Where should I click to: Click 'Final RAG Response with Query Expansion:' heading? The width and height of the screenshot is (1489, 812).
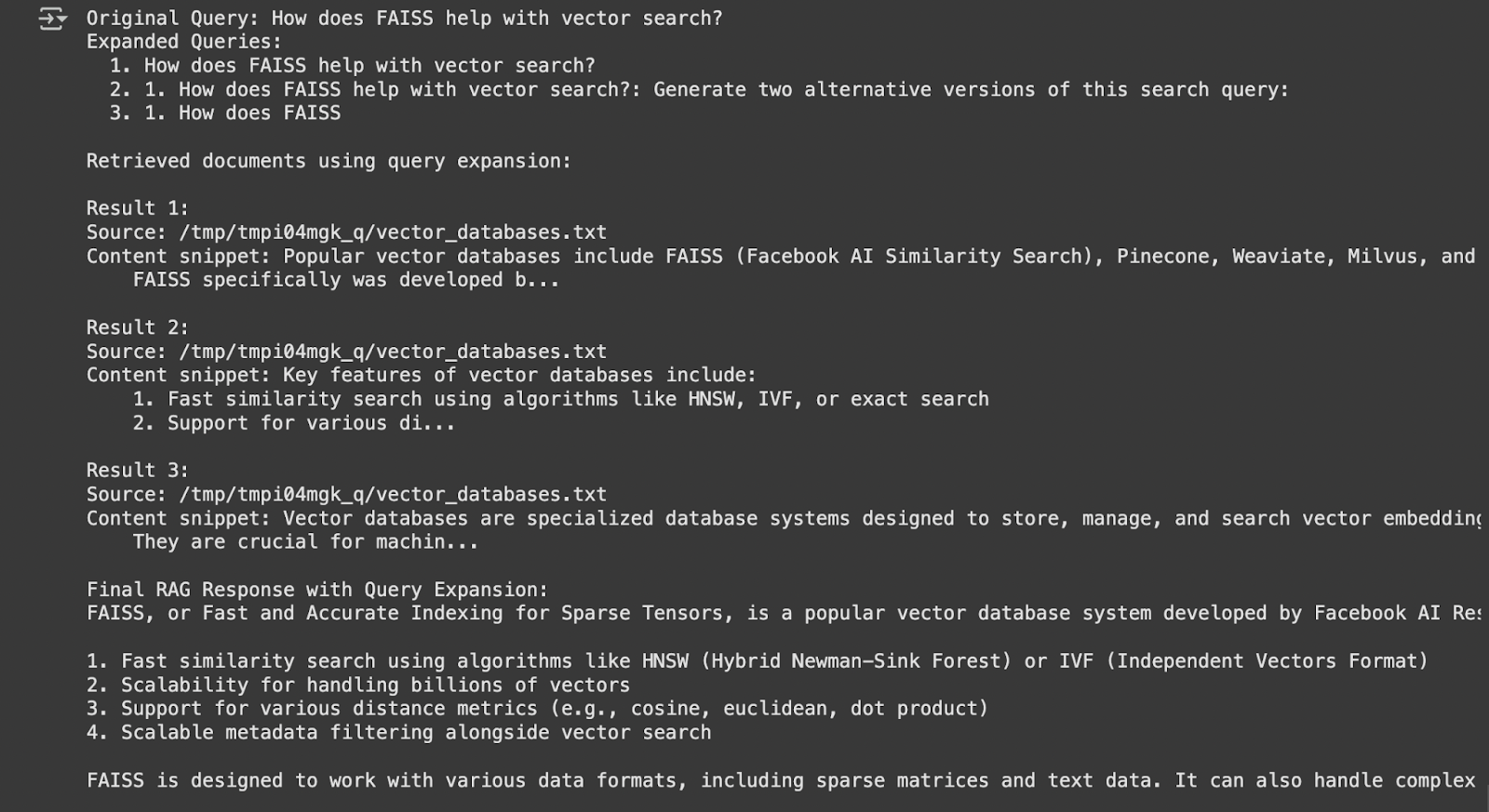coord(317,590)
